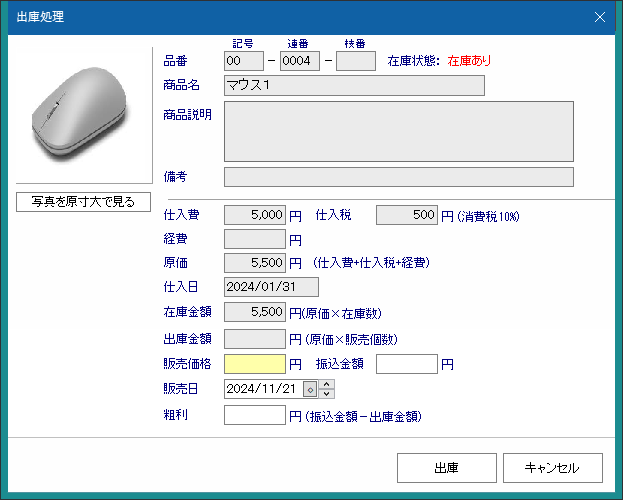Click the 販売日 up spinner arrow

click(328, 384)
